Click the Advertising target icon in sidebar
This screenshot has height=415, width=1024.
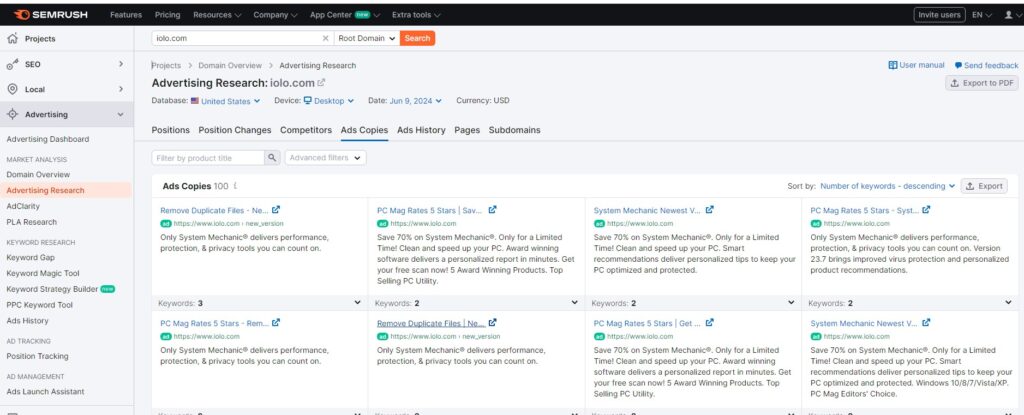coord(12,114)
